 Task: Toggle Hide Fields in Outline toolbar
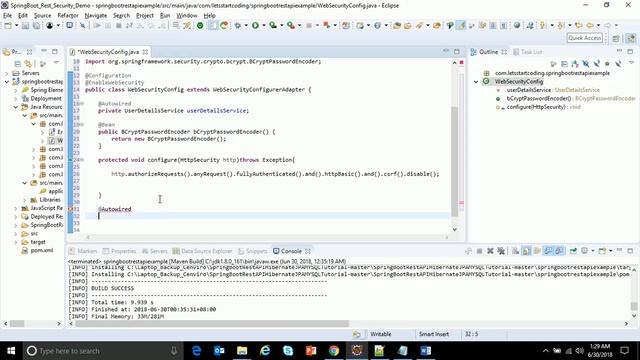586,64
